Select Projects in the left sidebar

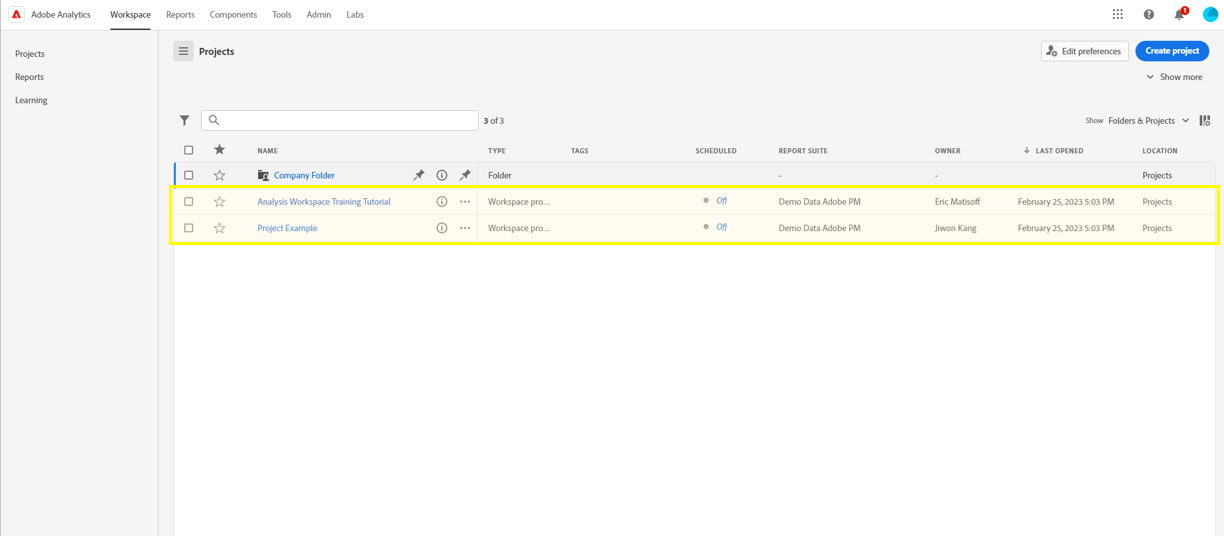tap(30, 54)
